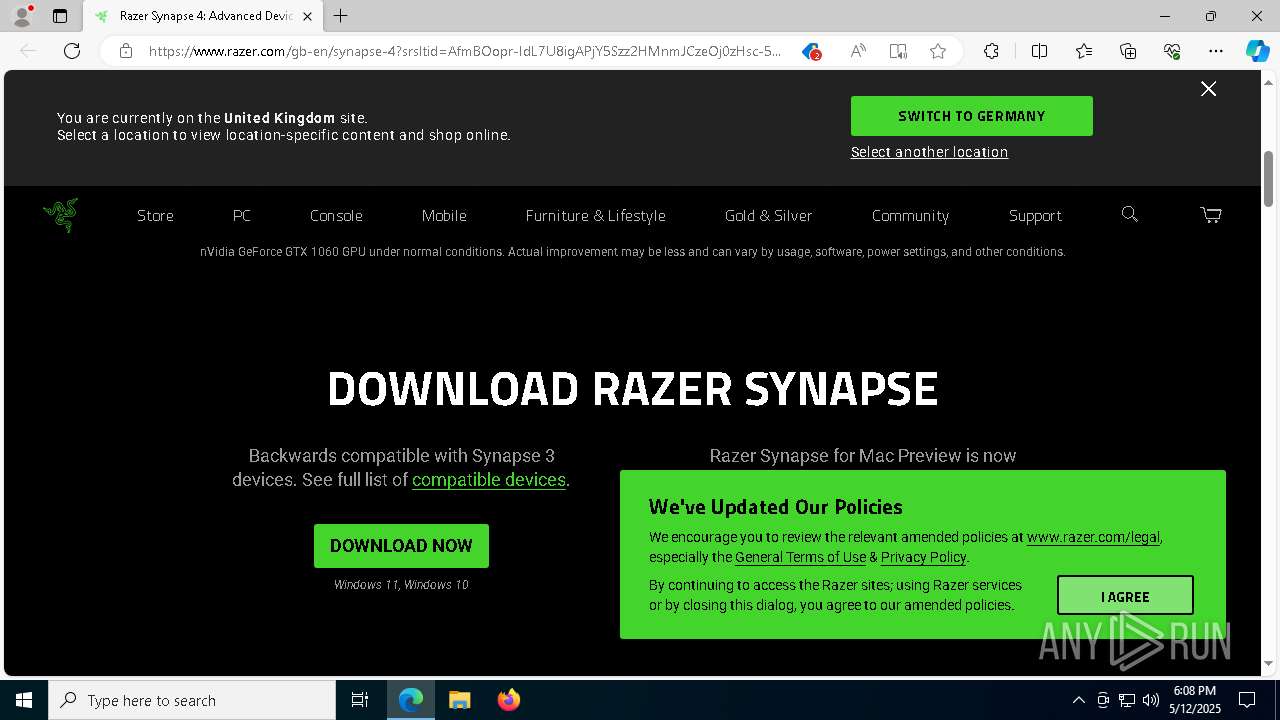This screenshot has width=1280, height=720.
Task: Click the Razer logo in the navigation bar
Action: (x=60, y=215)
